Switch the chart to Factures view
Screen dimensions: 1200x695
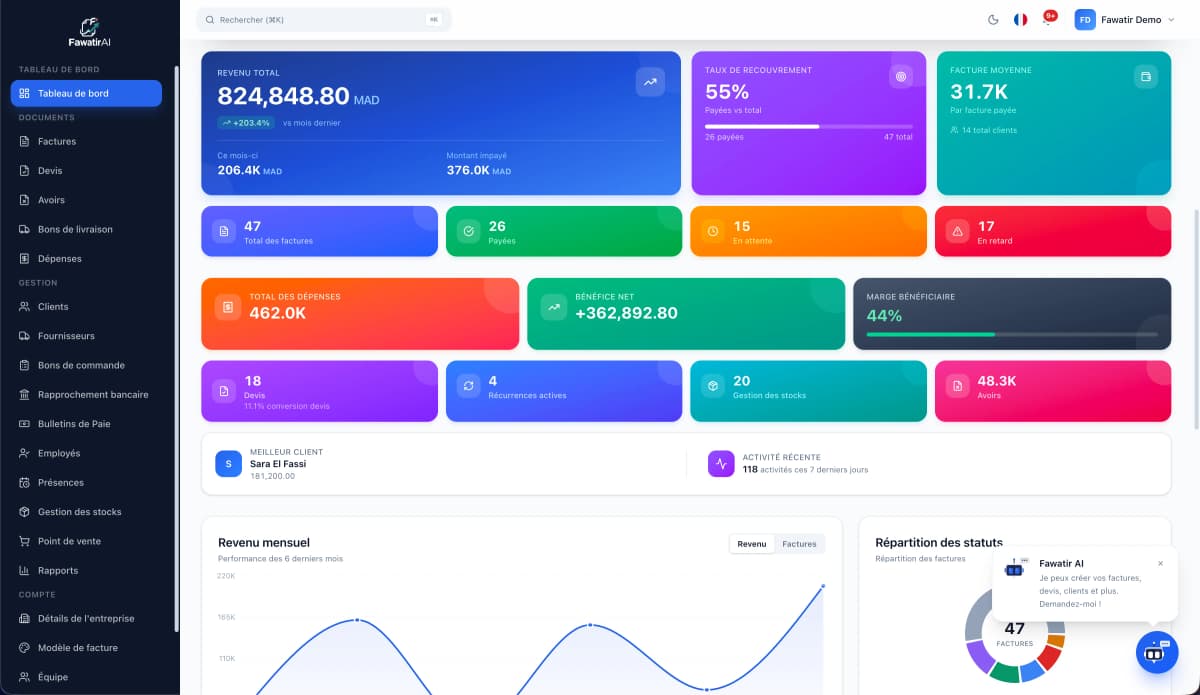click(799, 543)
